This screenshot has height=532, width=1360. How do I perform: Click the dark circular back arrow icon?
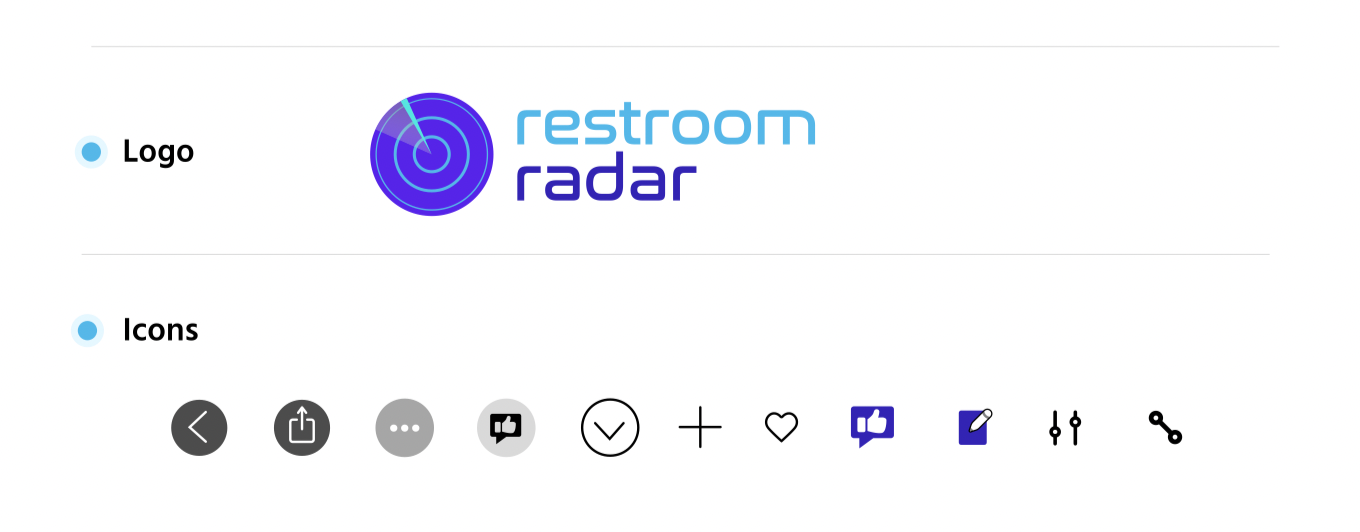click(x=199, y=428)
